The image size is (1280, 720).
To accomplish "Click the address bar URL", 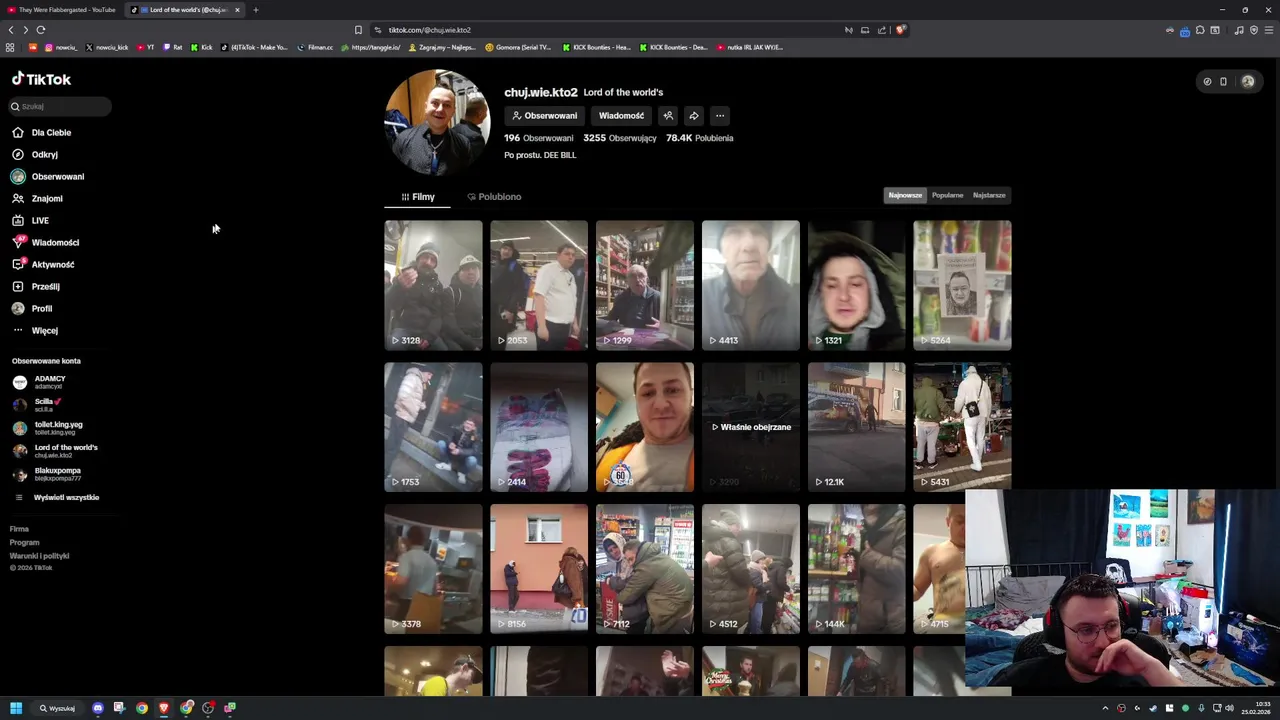I will tap(429, 30).
